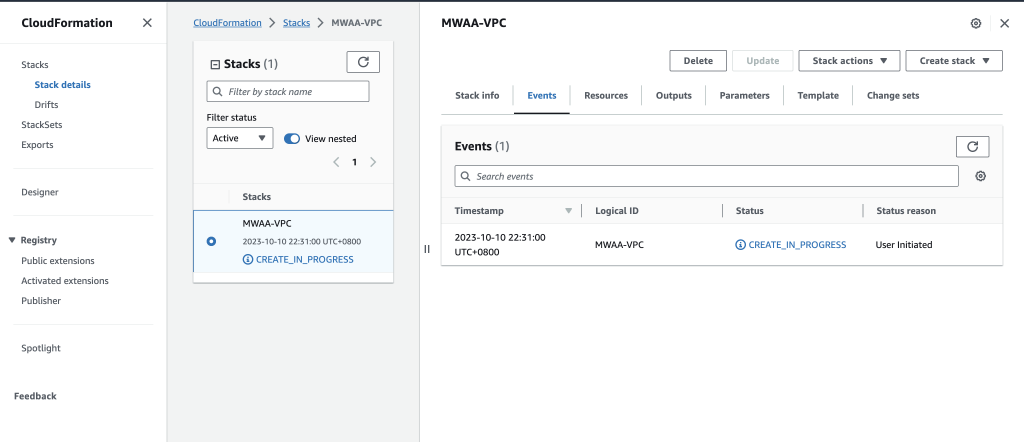Viewport: 1024px width, 442px height.
Task: Open the Stack actions dropdown
Action: 849,61
